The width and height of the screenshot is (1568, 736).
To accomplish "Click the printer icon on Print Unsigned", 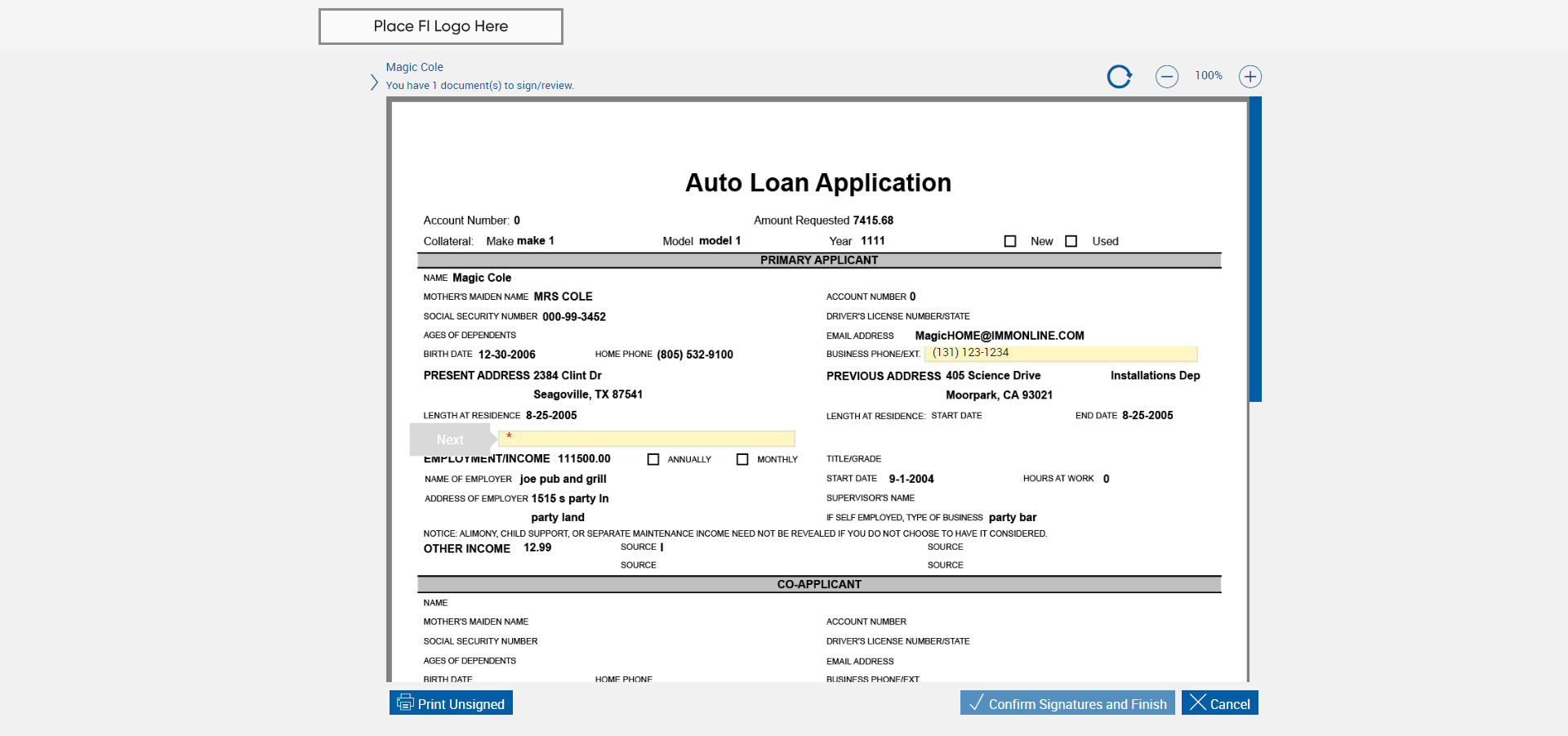I will (x=405, y=703).
